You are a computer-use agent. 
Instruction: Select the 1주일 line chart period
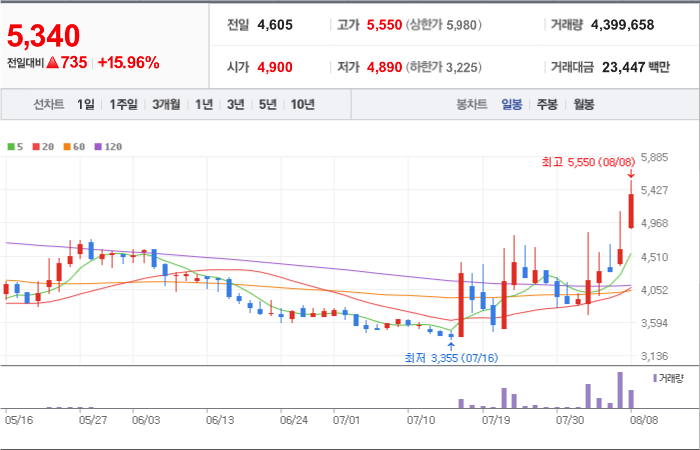(124, 104)
